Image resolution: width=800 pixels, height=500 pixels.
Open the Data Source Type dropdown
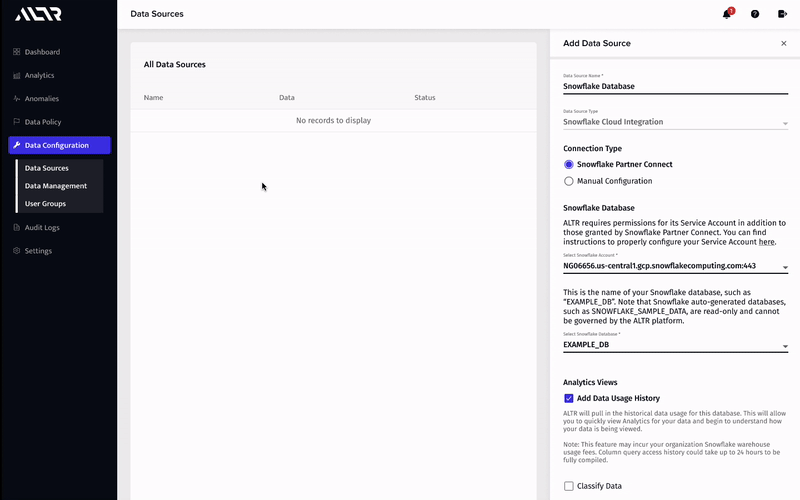tap(676, 122)
